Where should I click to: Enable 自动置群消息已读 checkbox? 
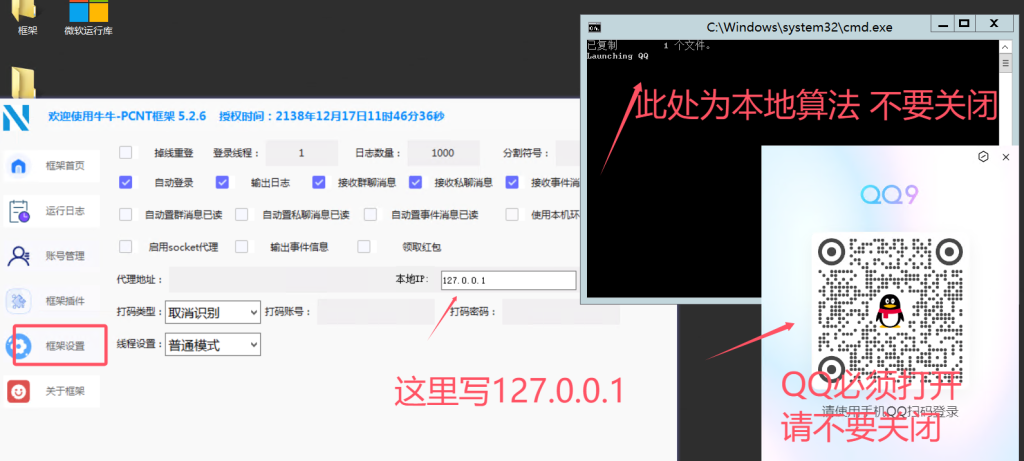tap(125, 214)
